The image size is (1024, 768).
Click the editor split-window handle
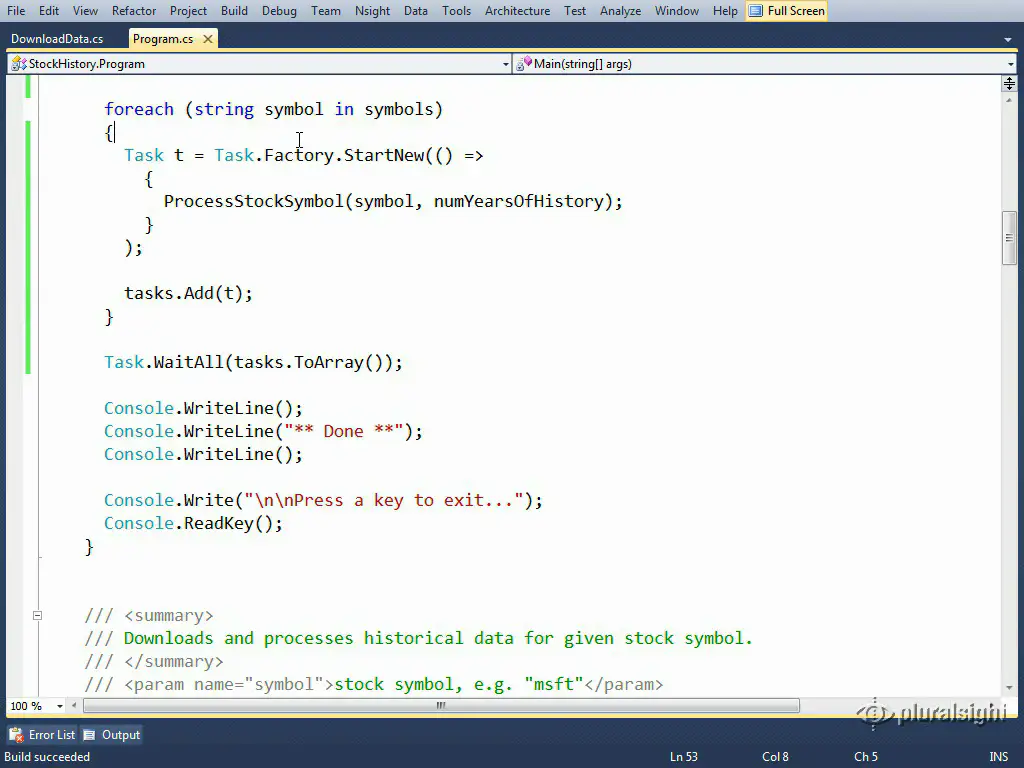(1009, 83)
